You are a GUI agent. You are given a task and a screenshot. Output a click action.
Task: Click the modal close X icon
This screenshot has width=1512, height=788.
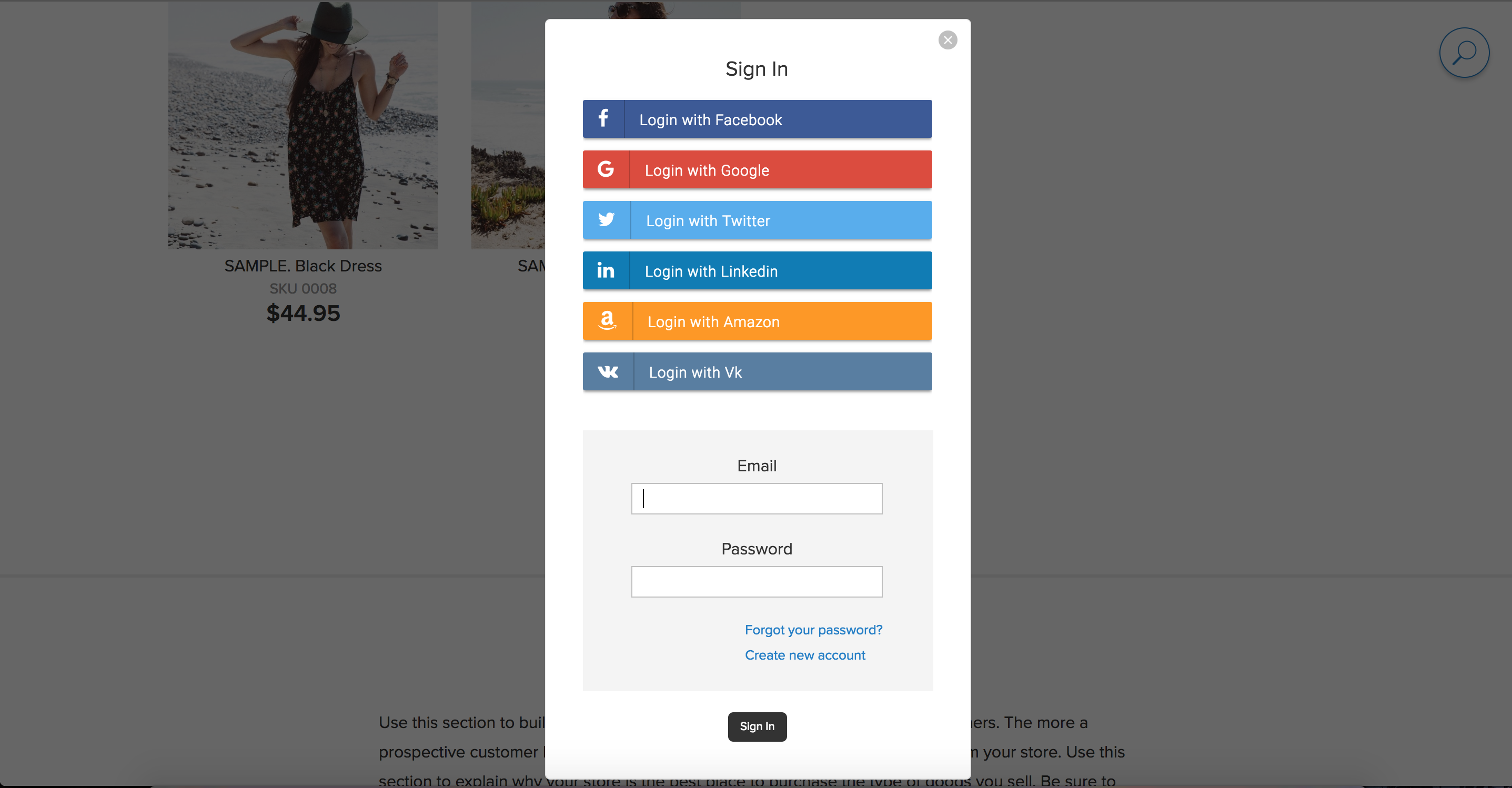(948, 40)
